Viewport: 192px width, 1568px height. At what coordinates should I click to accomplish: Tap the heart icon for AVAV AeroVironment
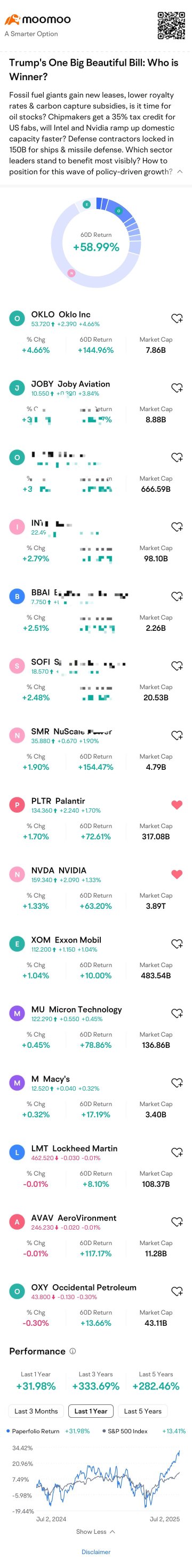(x=177, y=1222)
